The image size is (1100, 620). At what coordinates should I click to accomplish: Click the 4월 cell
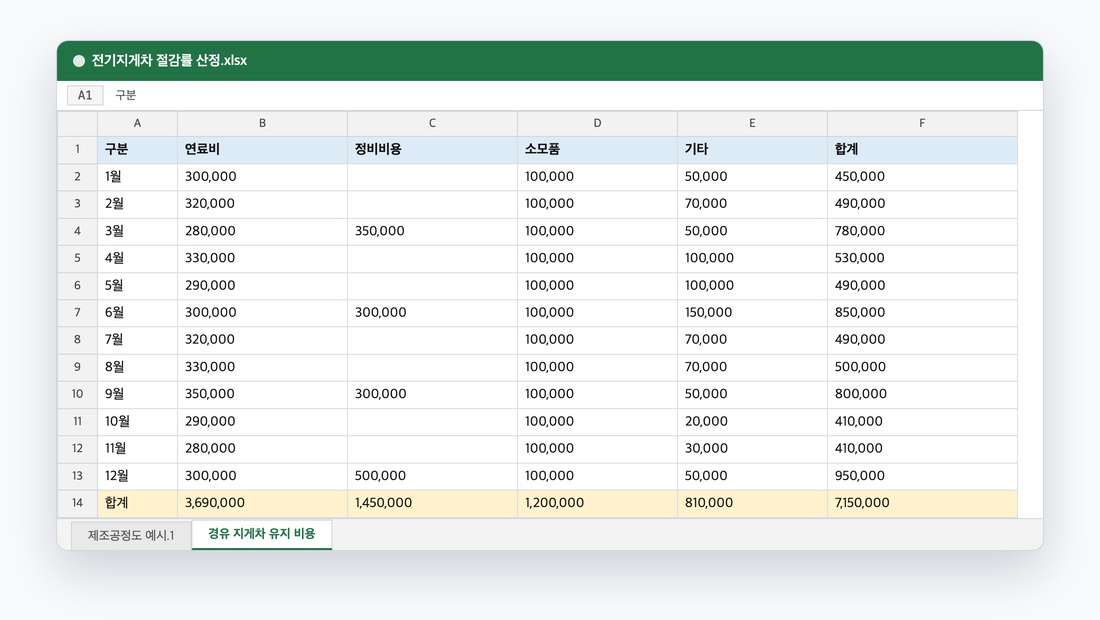point(138,258)
